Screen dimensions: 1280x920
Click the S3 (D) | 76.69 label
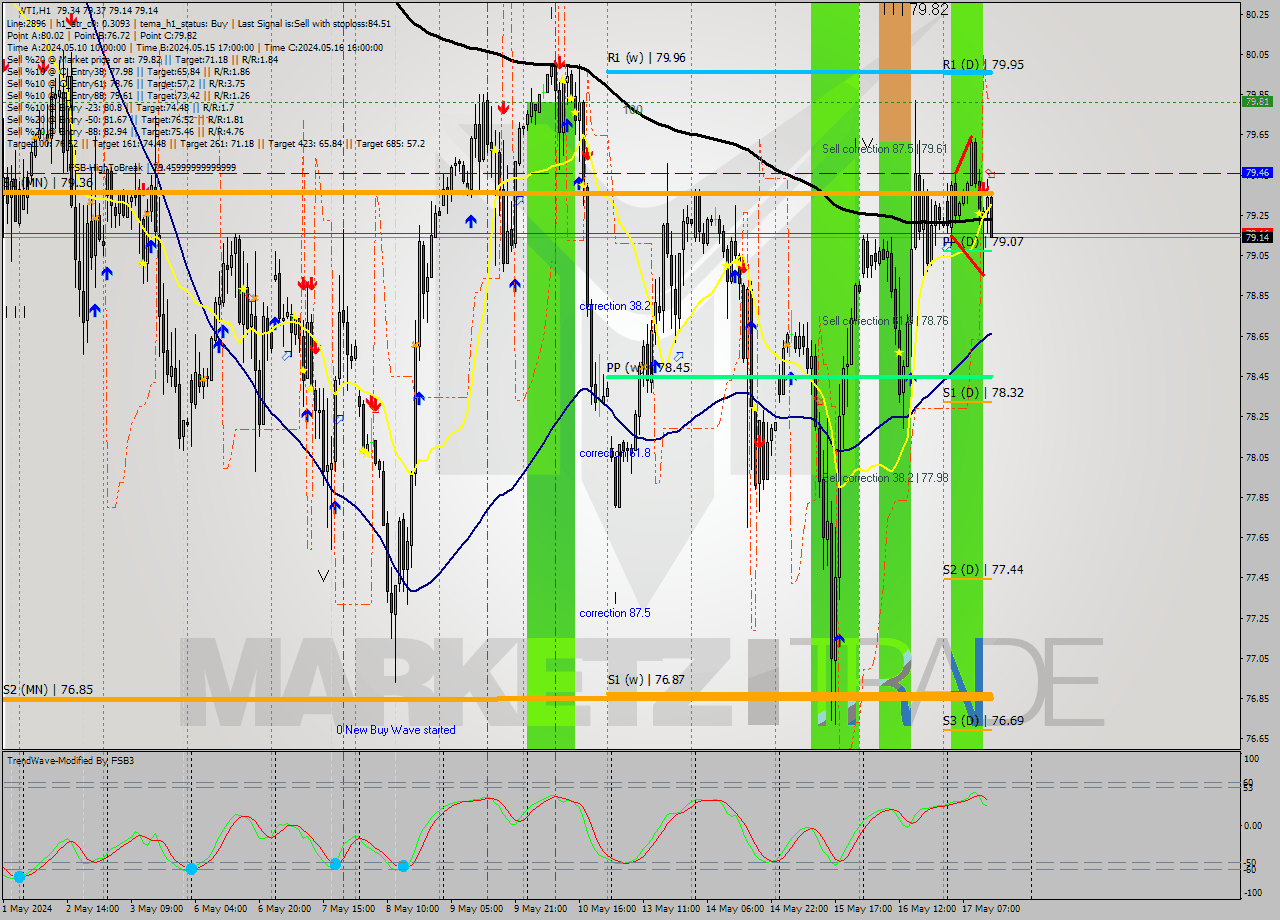coord(983,721)
